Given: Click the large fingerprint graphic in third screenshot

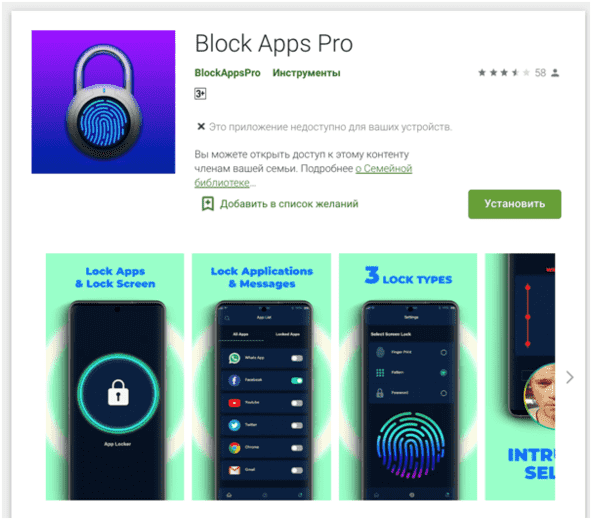Looking at the screenshot, I should (x=410, y=445).
